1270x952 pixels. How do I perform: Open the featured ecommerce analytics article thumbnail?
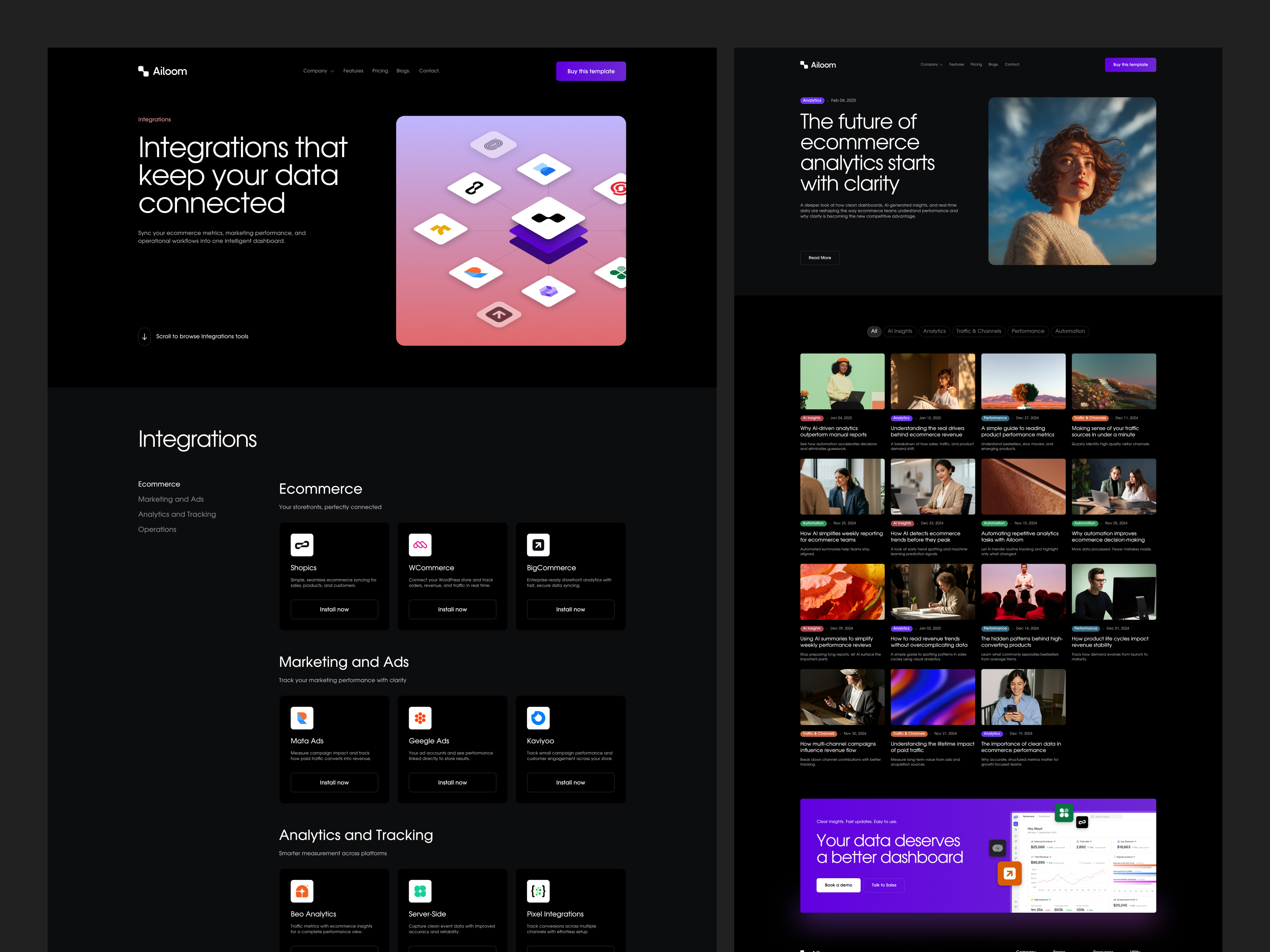pos(1072,181)
